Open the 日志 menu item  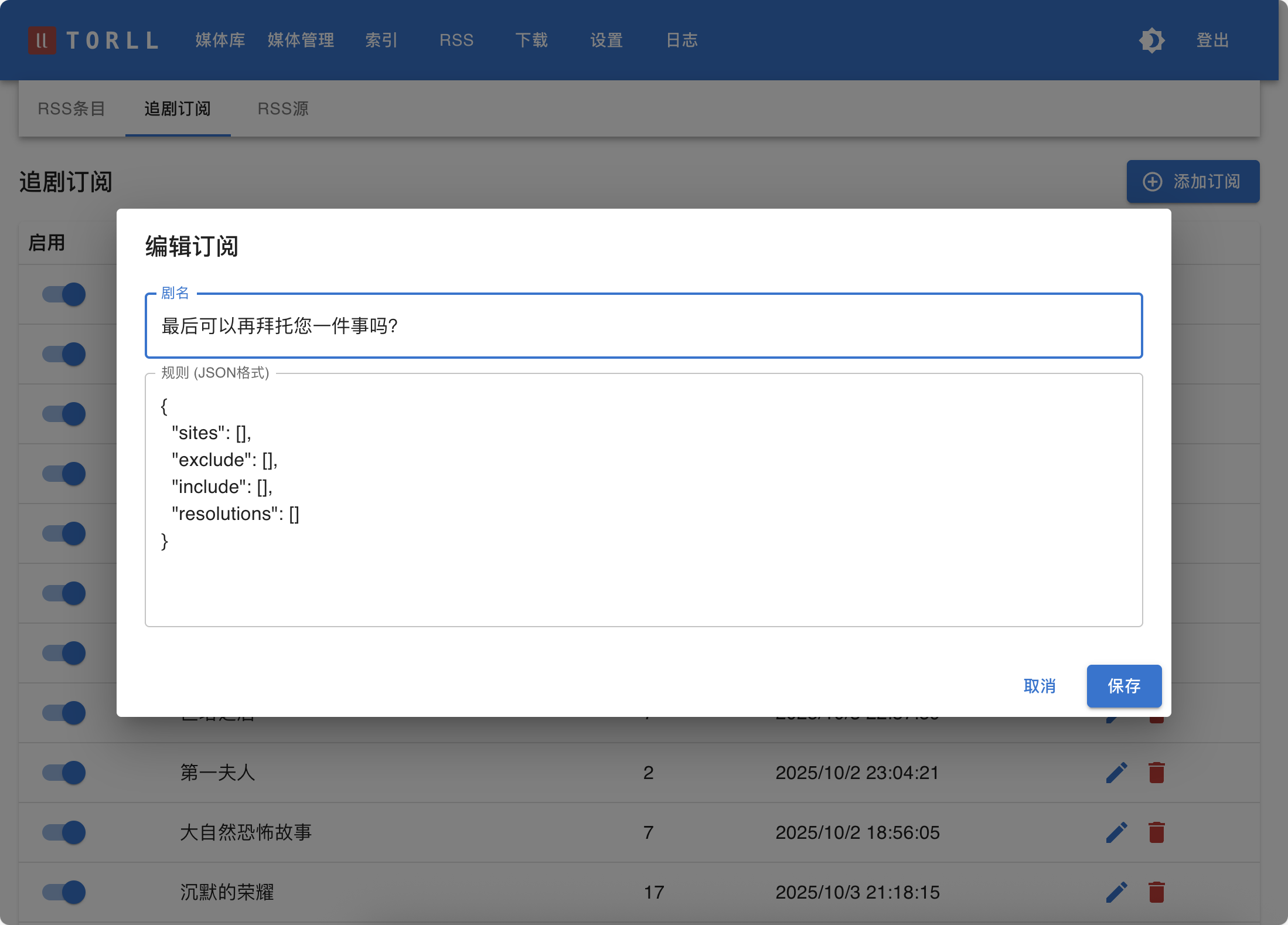pos(682,40)
